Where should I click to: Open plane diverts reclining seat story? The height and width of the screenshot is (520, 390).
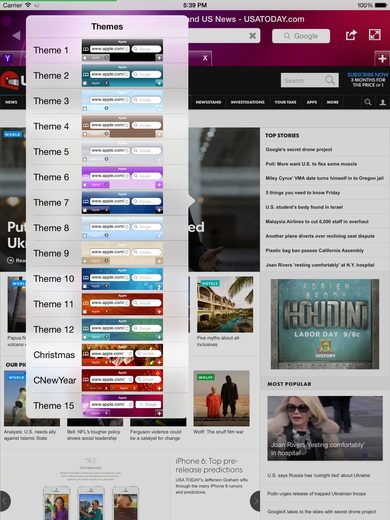click(x=320, y=236)
